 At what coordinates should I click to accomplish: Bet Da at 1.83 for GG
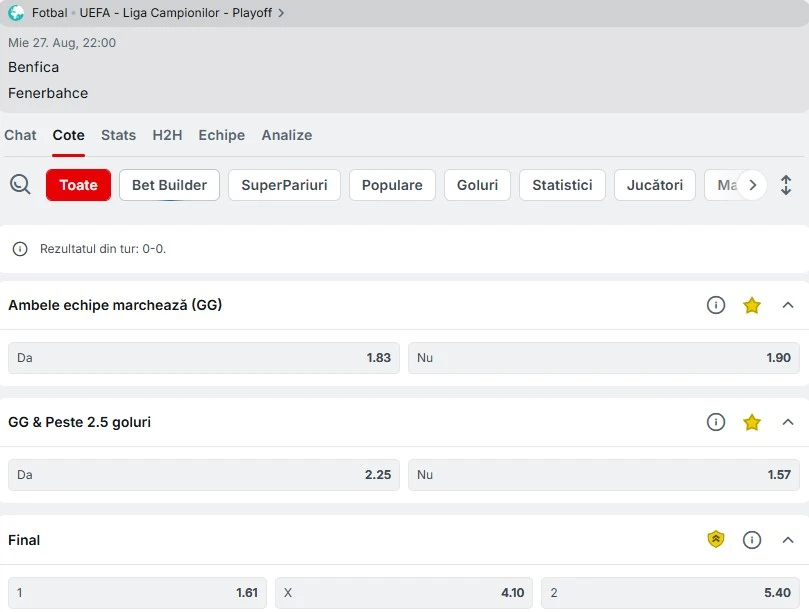(204, 358)
